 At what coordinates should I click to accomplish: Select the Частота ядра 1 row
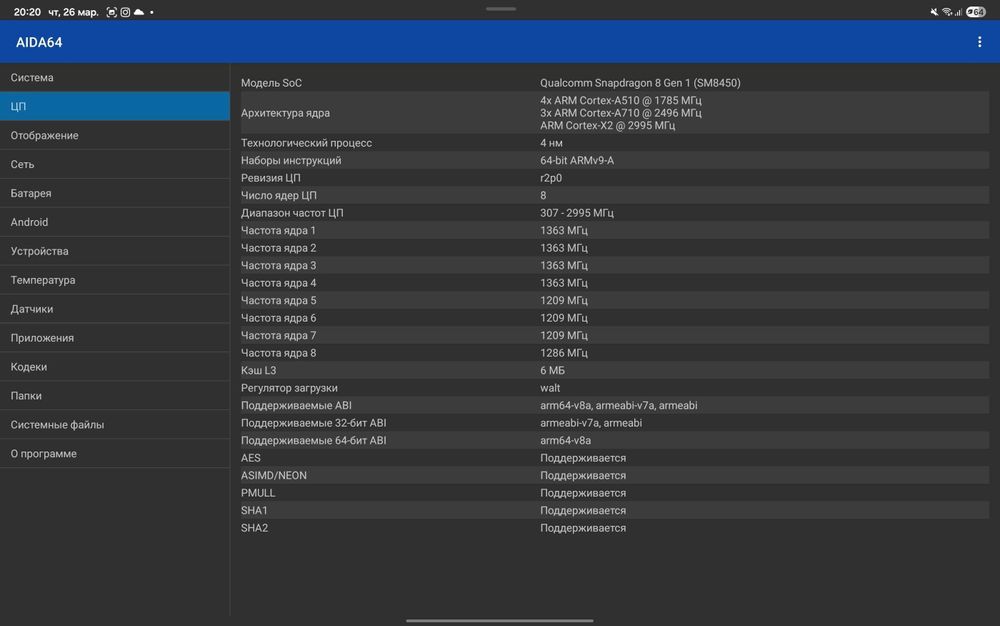tap(615, 230)
